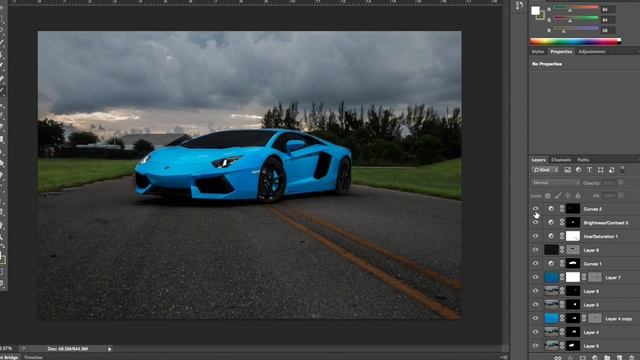Lock all with the padlock icon
The height and width of the screenshot is (360, 640).
coord(578,196)
